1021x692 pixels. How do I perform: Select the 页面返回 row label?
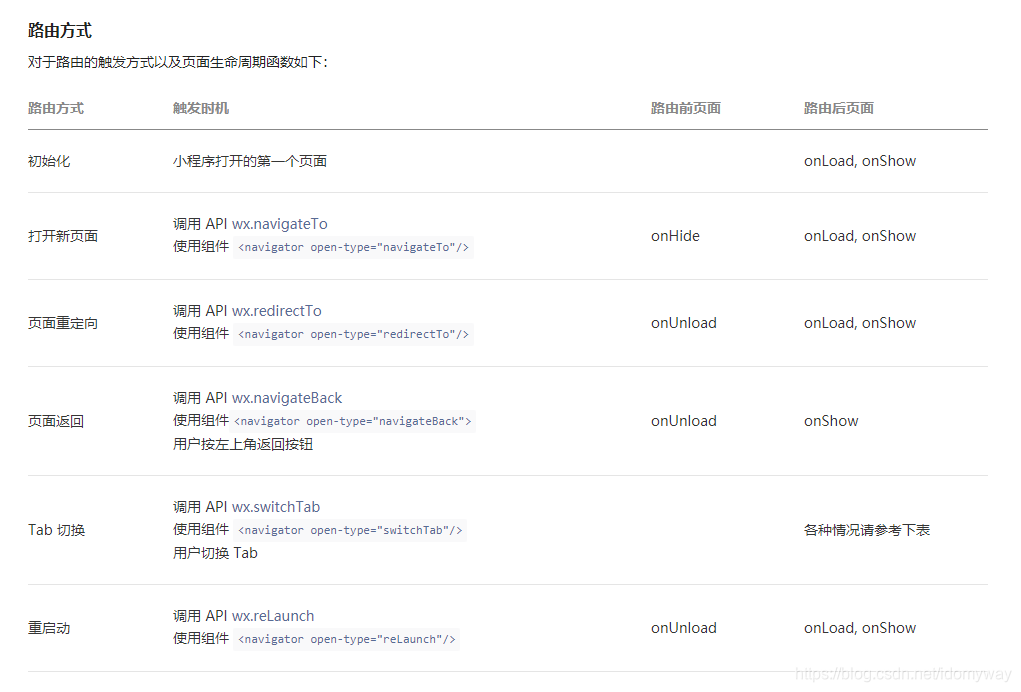coord(56,421)
